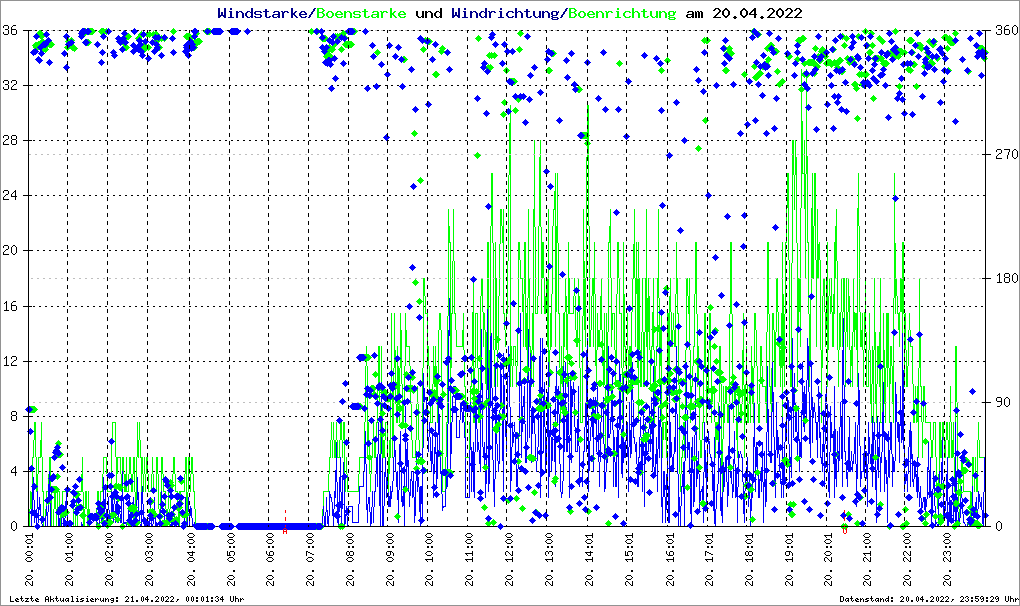Click the '180' degree label on right axis
This screenshot has width=1020, height=606.
point(1004,278)
